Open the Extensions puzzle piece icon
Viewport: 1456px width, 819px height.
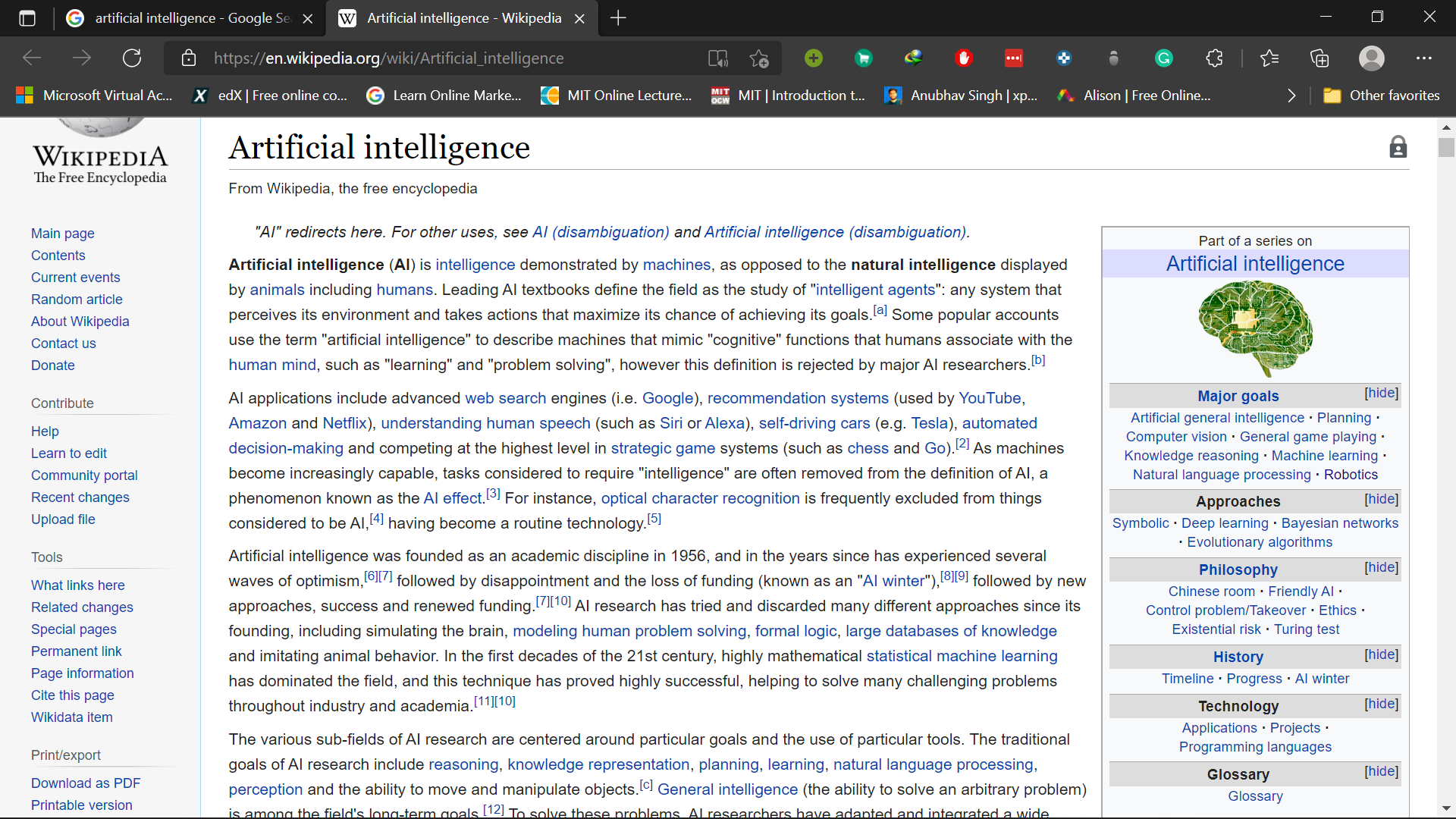pyautogui.click(x=1214, y=58)
